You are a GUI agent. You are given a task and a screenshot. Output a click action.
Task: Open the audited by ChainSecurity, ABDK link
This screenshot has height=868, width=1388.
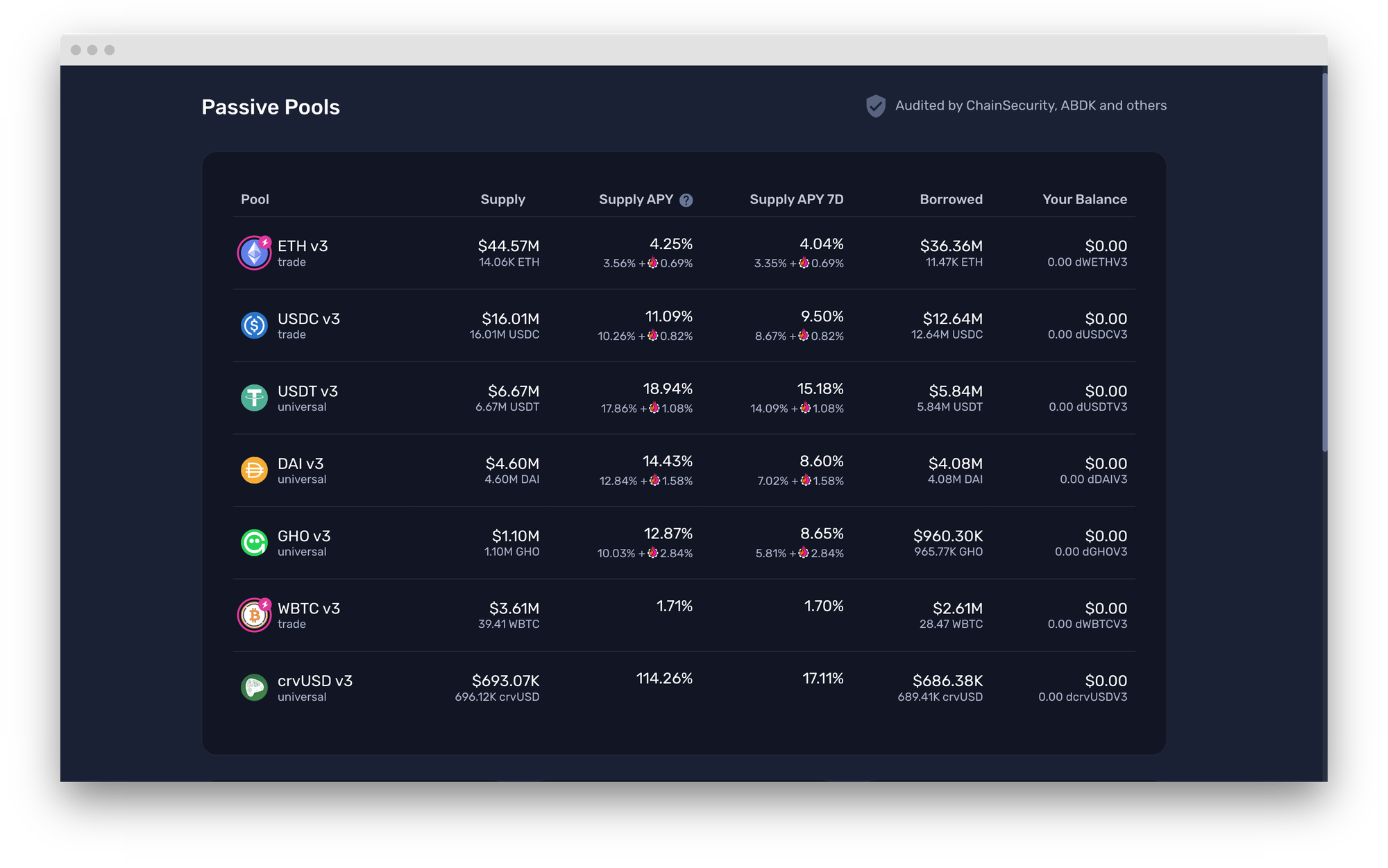tap(1031, 105)
